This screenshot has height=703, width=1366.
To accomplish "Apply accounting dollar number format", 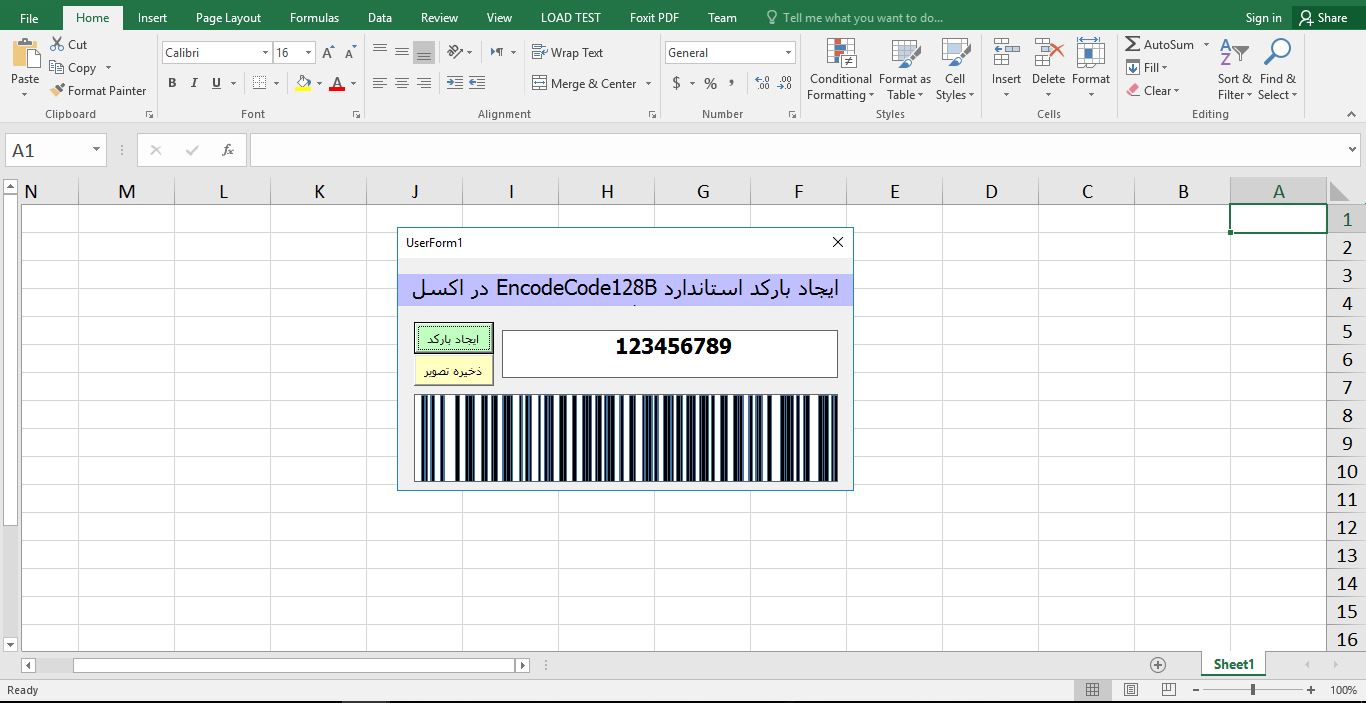I will pos(677,84).
